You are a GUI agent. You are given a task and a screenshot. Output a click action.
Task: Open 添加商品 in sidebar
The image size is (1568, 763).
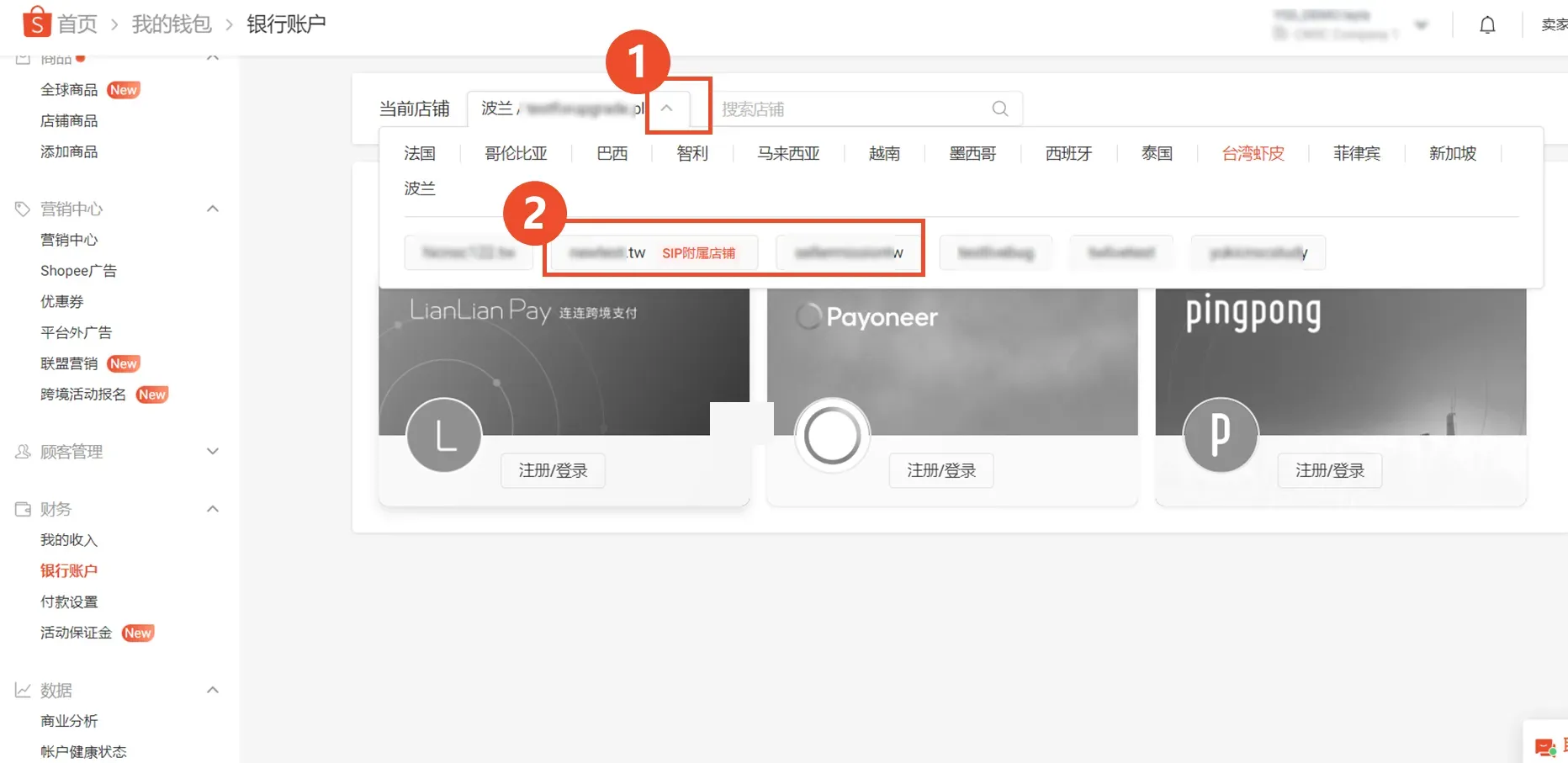click(69, 151)
